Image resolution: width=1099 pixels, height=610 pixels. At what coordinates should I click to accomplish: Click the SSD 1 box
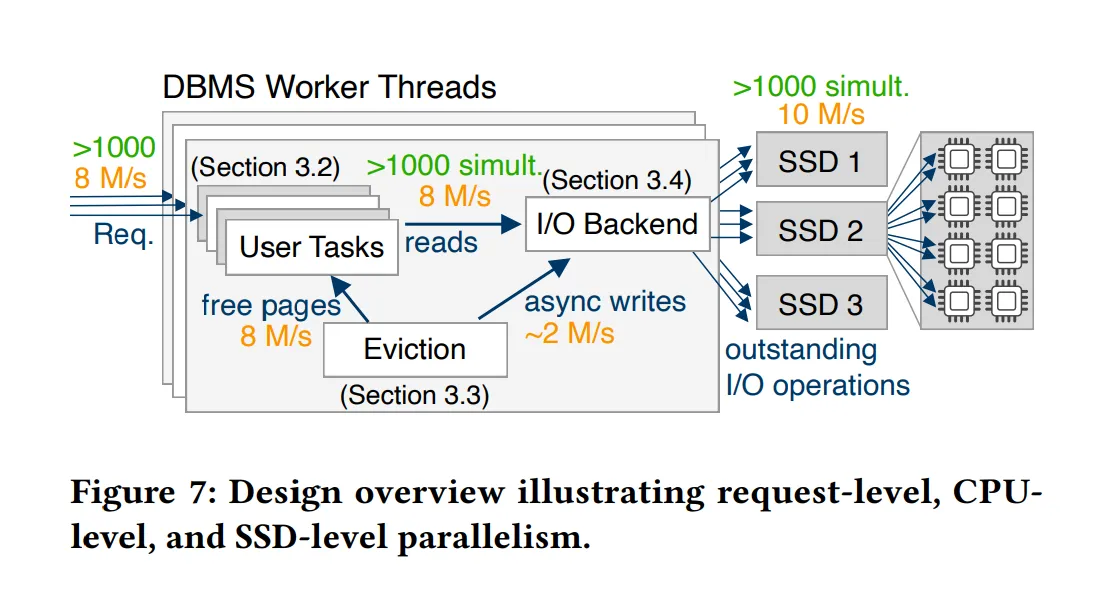821,159
